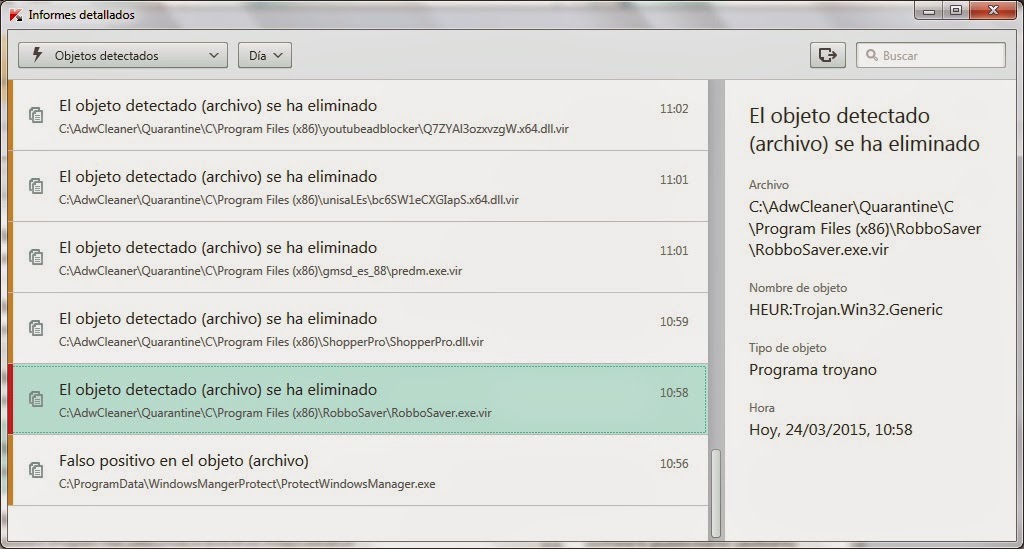This screenshot has height=549, width=1024.
Task: Click file icon of RobboSaver.exe.vir row
Action: pyautogui.click(x=36, y=399)
